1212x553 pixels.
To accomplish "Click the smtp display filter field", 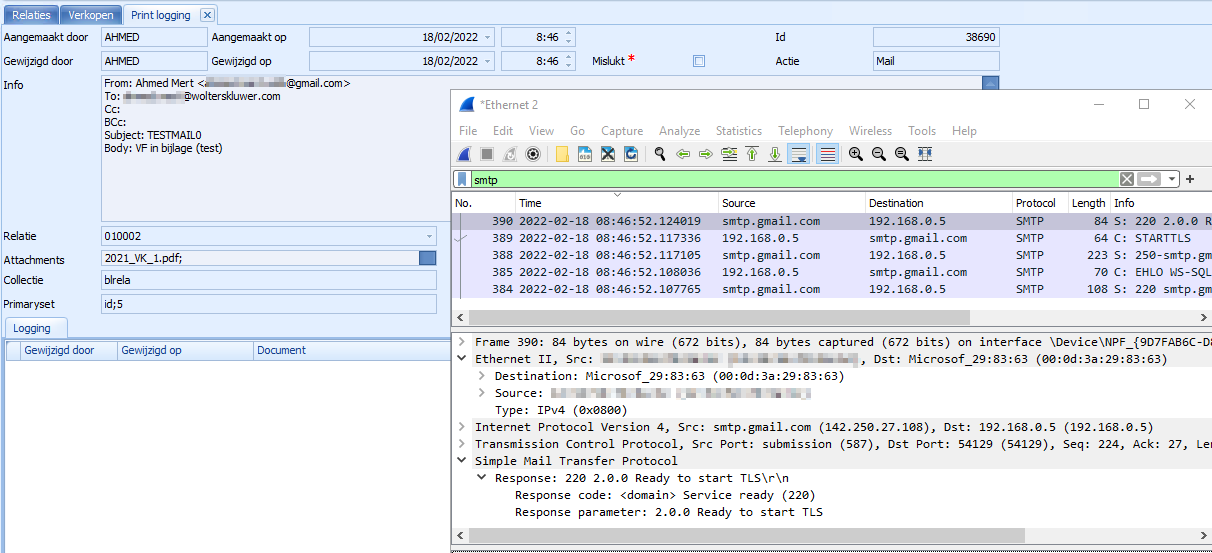I will pos(790,179).
